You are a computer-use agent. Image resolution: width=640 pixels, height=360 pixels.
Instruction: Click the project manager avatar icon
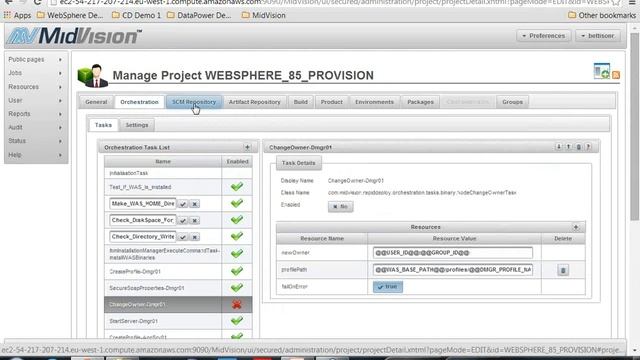pyautogui.click(x=93, y=76)
